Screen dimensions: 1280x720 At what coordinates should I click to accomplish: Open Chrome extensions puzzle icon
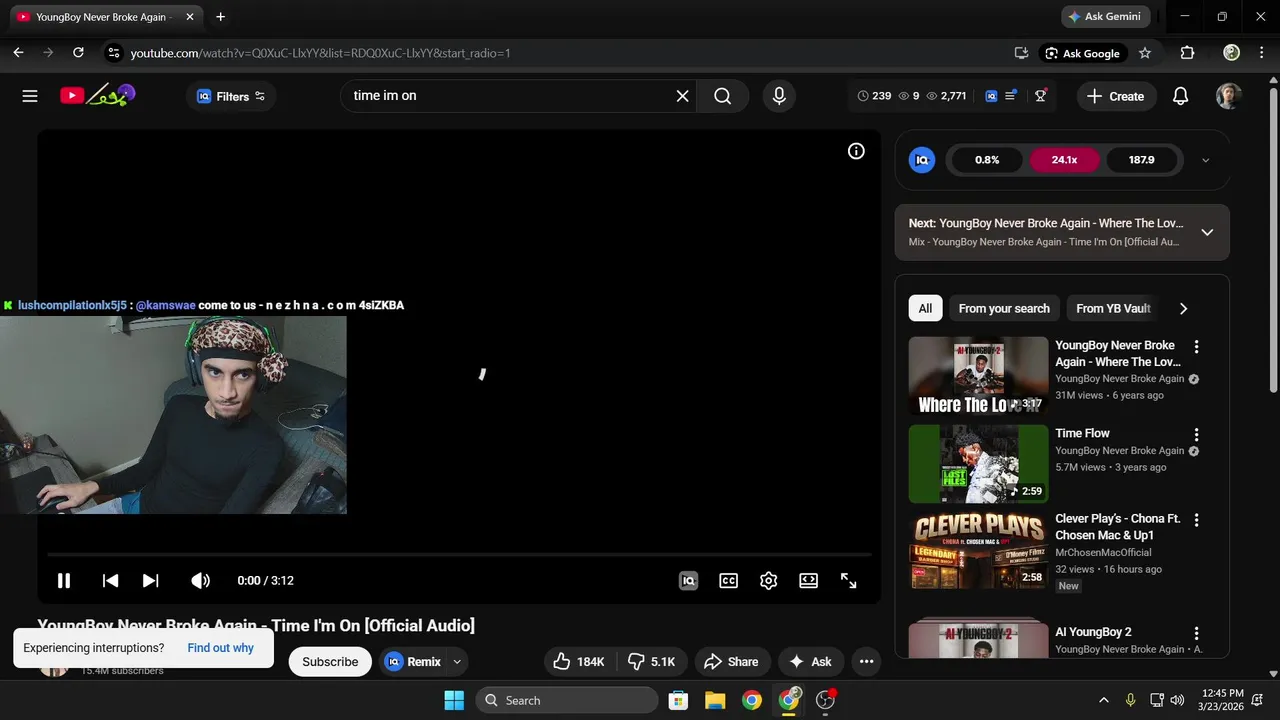tap(1187, 53)
